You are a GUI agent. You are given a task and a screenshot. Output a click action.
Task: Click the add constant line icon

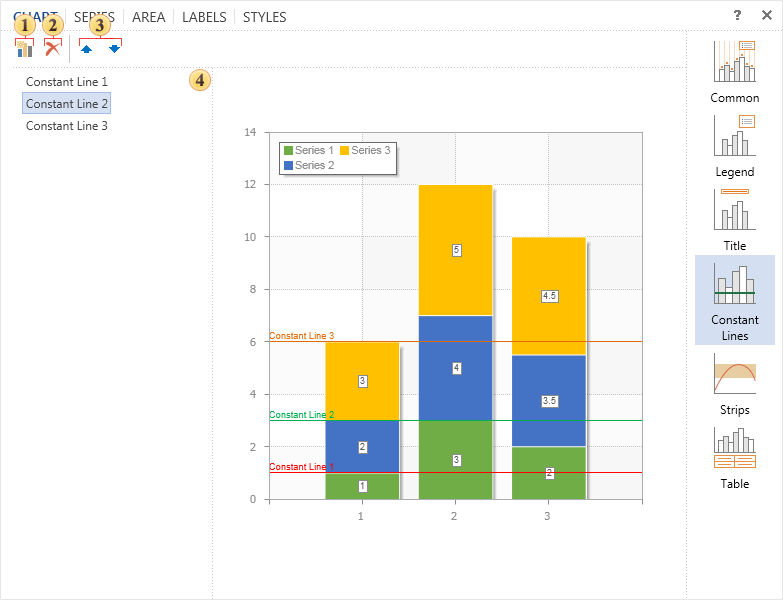click(x=24, y=48)
